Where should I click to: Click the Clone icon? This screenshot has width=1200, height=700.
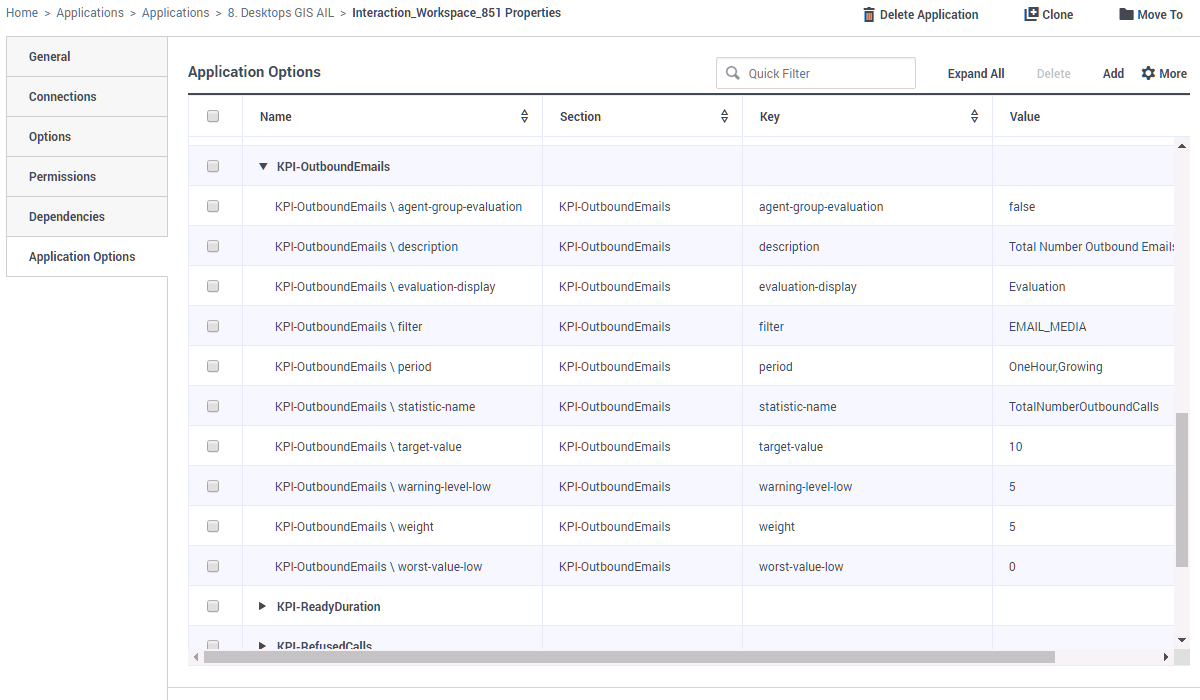pos(1028,13)
